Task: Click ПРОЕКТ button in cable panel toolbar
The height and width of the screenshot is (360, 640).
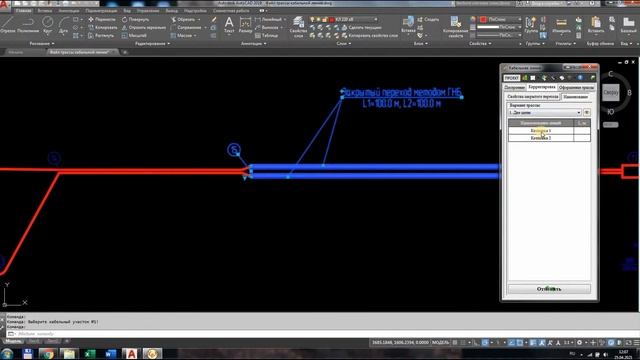Action: pyautogui.click(x=511, y=78)
